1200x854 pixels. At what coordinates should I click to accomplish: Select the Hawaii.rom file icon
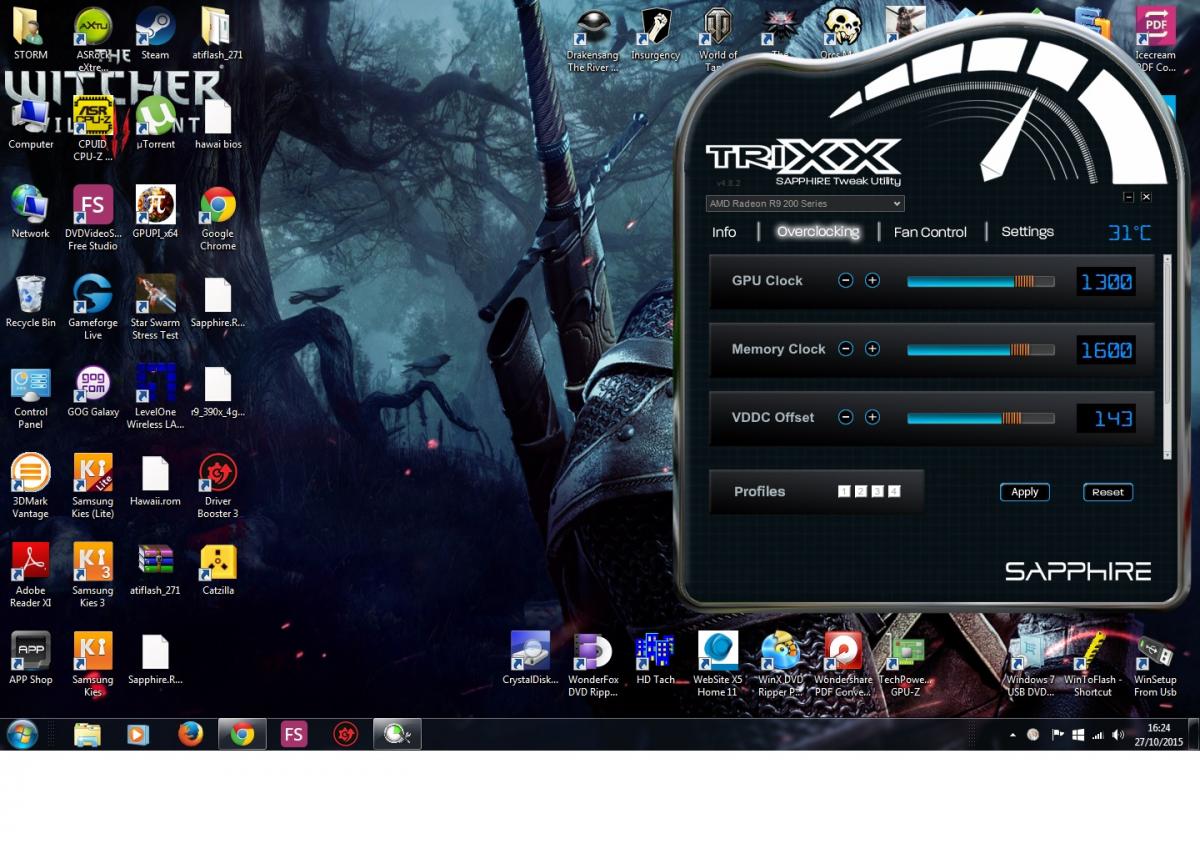tap(155, 480)
